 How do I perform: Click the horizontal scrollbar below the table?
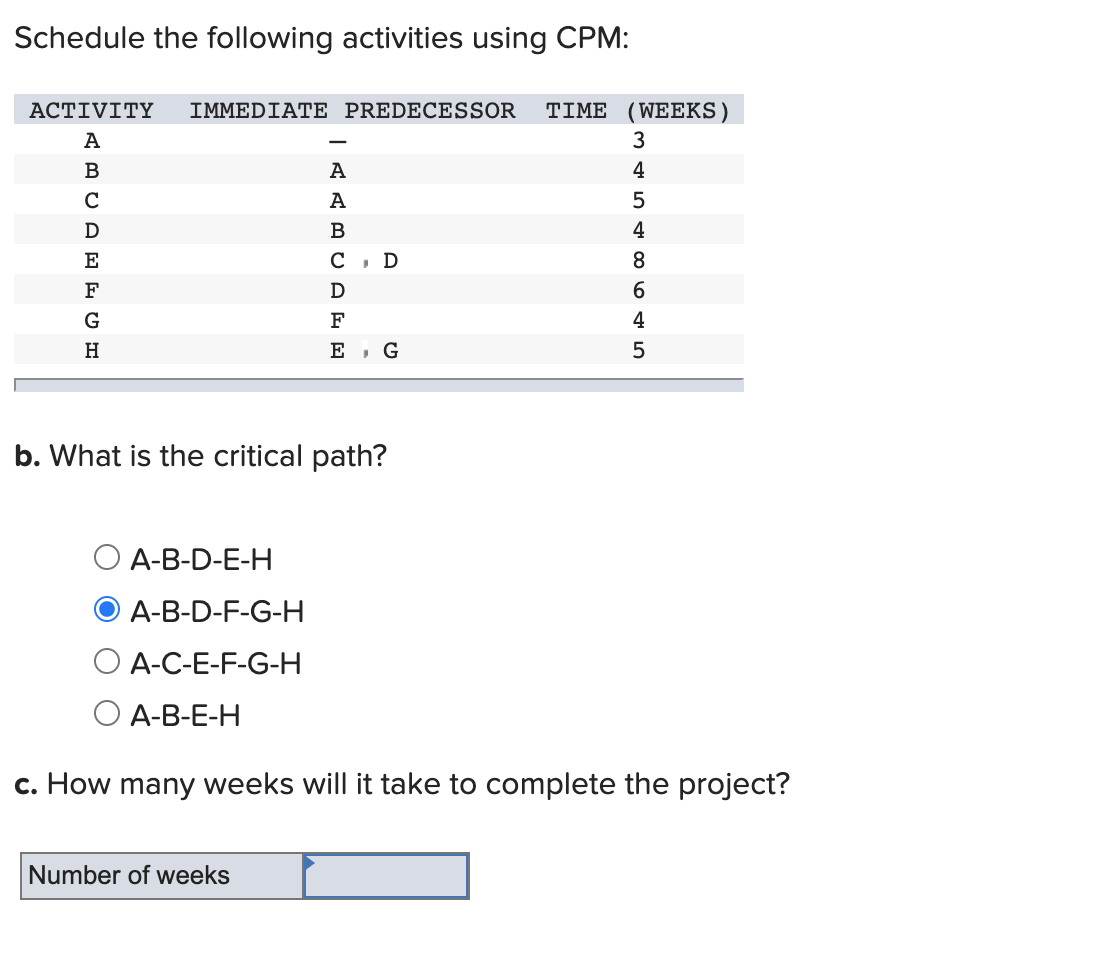click(x=380, y=383)
